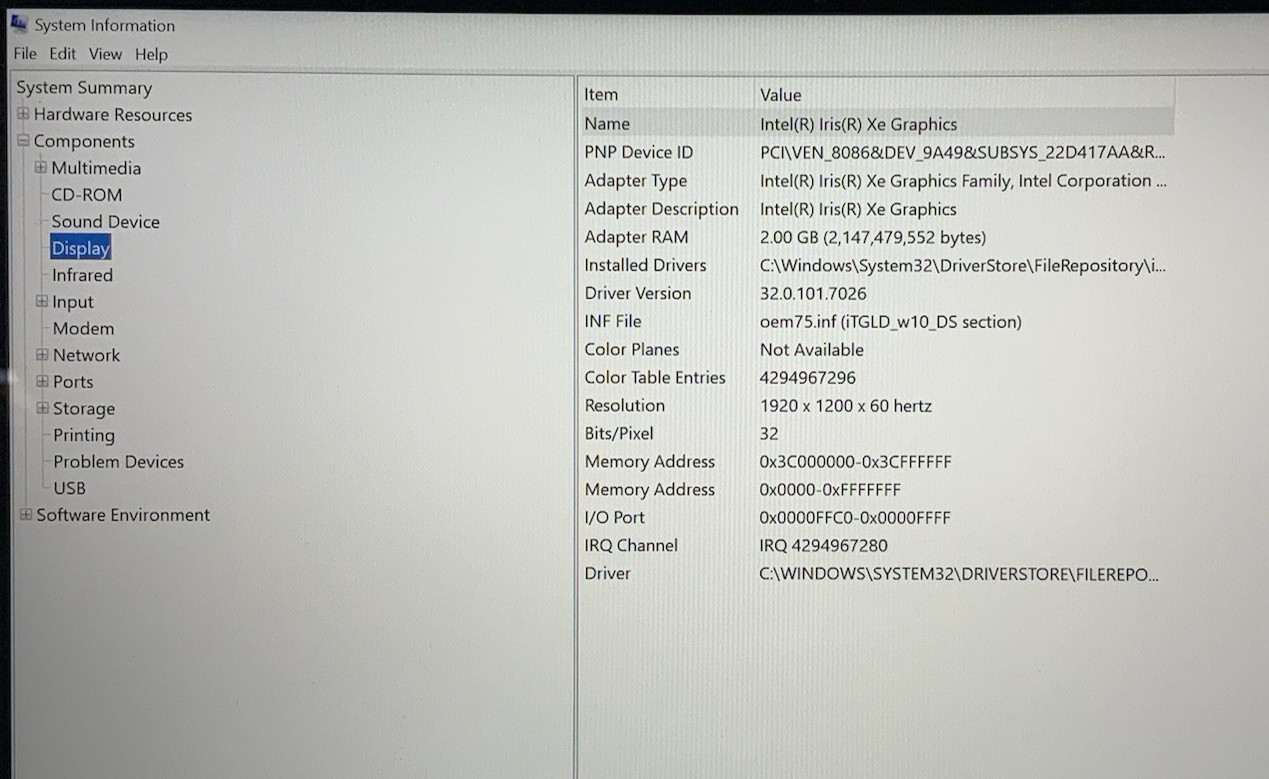Select the Network tree item
The image size is (1269, 779).
pos(86,355)
